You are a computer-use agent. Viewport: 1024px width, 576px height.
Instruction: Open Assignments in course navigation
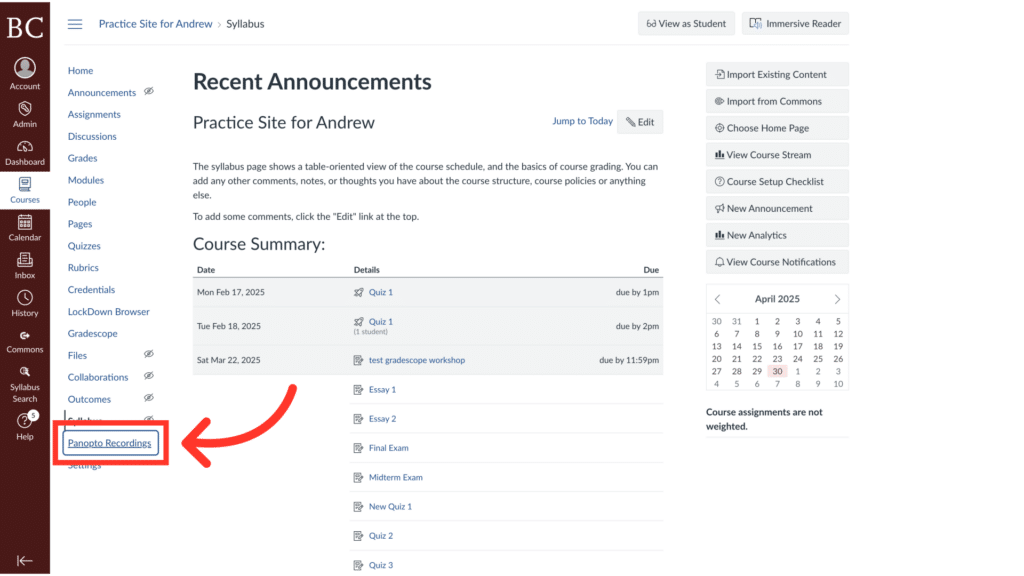pos(94,114)
